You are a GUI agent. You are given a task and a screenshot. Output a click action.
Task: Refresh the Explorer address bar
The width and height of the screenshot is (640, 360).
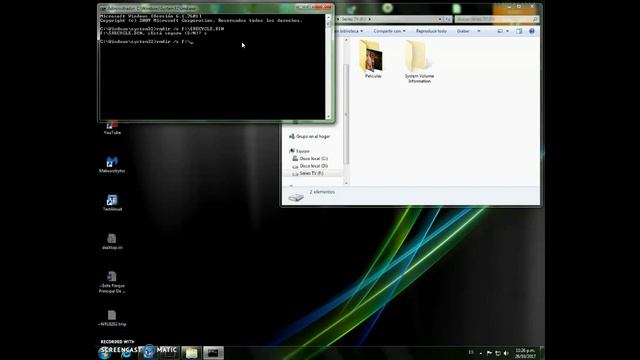[448, 19]
